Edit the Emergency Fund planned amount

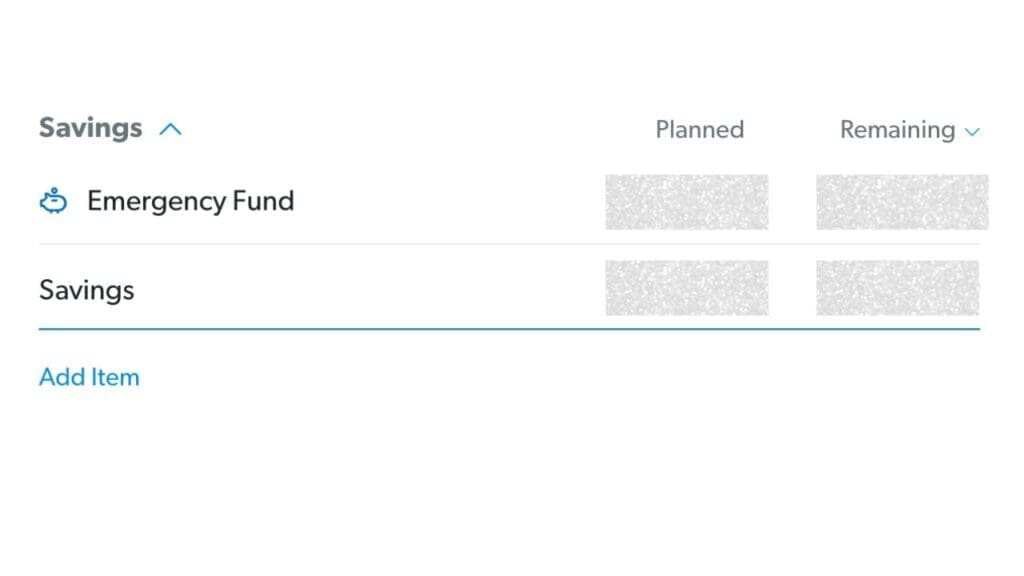(x=686, y=202)
